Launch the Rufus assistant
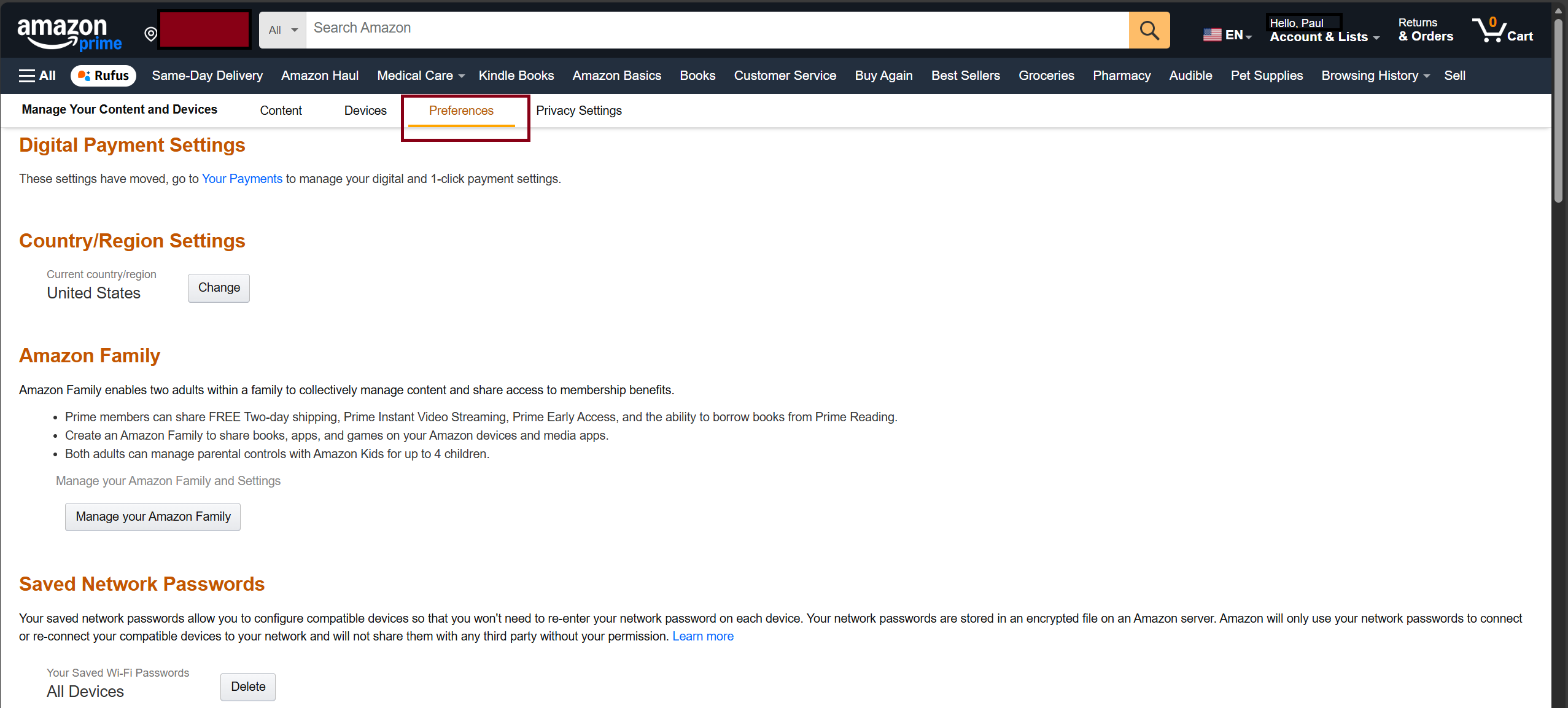 [x=103, y=76]
